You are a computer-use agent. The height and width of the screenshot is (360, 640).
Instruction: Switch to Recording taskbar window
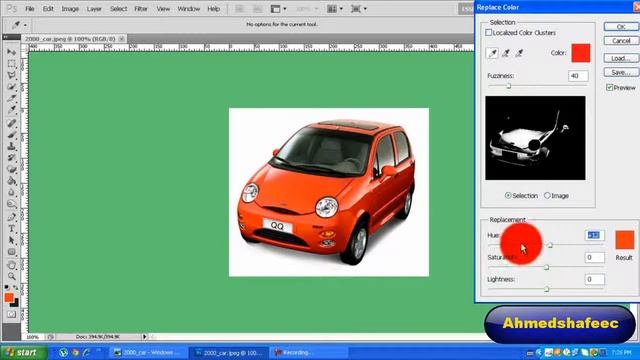coord(308,352)
